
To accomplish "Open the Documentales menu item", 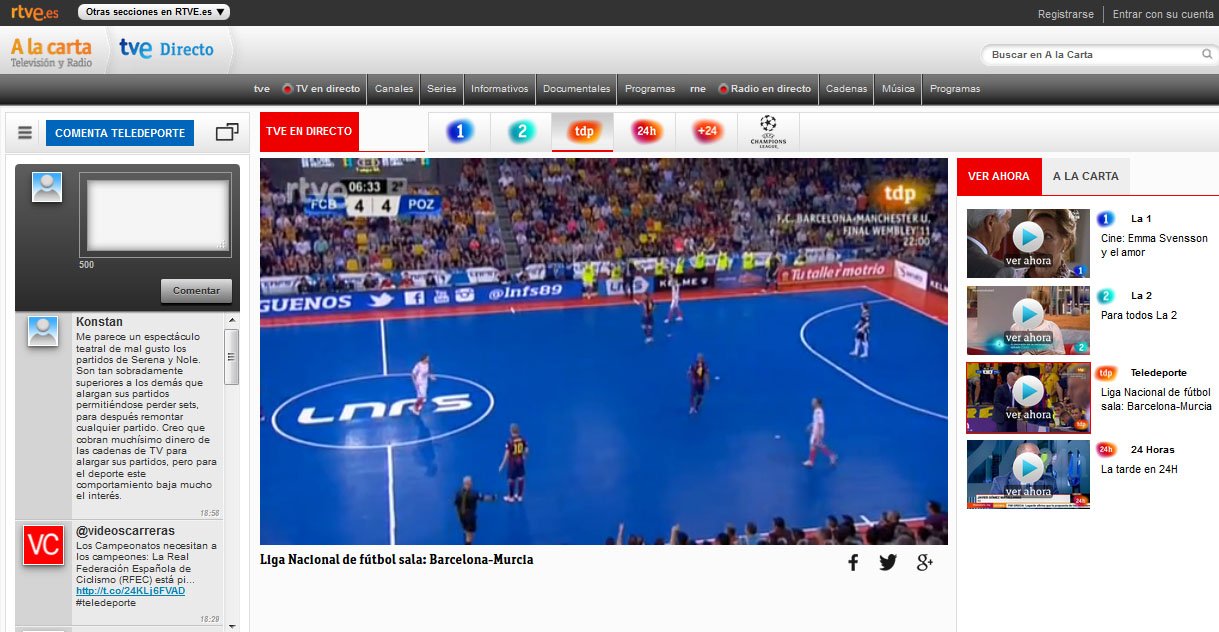I will click(576, 89).
